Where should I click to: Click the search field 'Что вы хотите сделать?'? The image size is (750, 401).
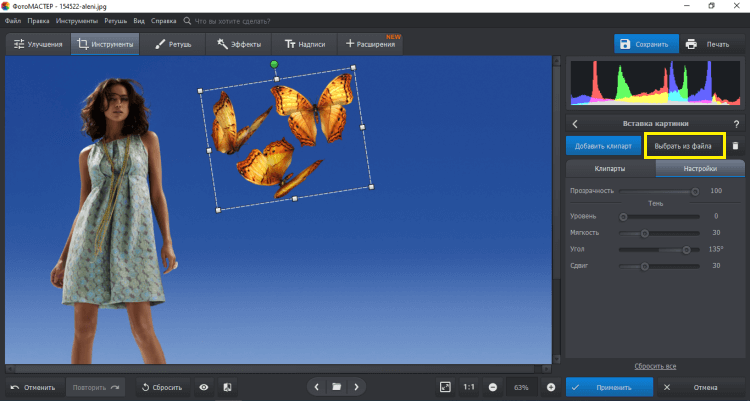coord(232,21)
